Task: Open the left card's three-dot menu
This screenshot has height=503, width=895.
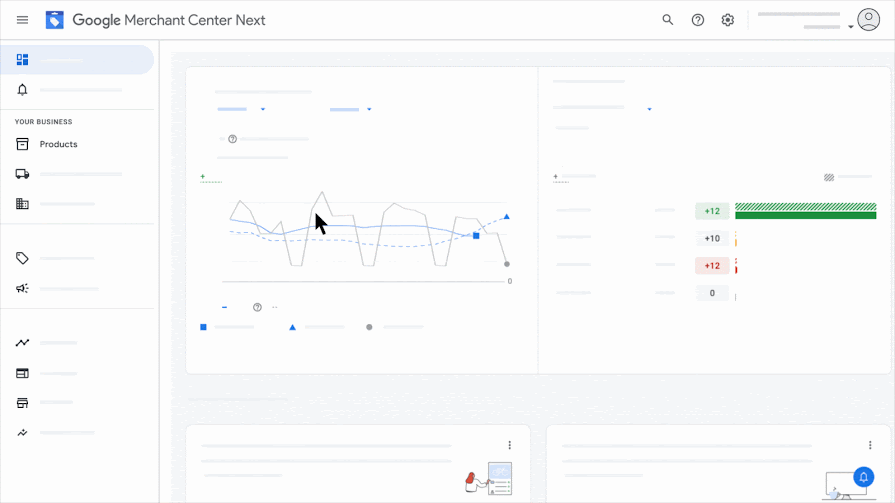Action: (510, 445)
